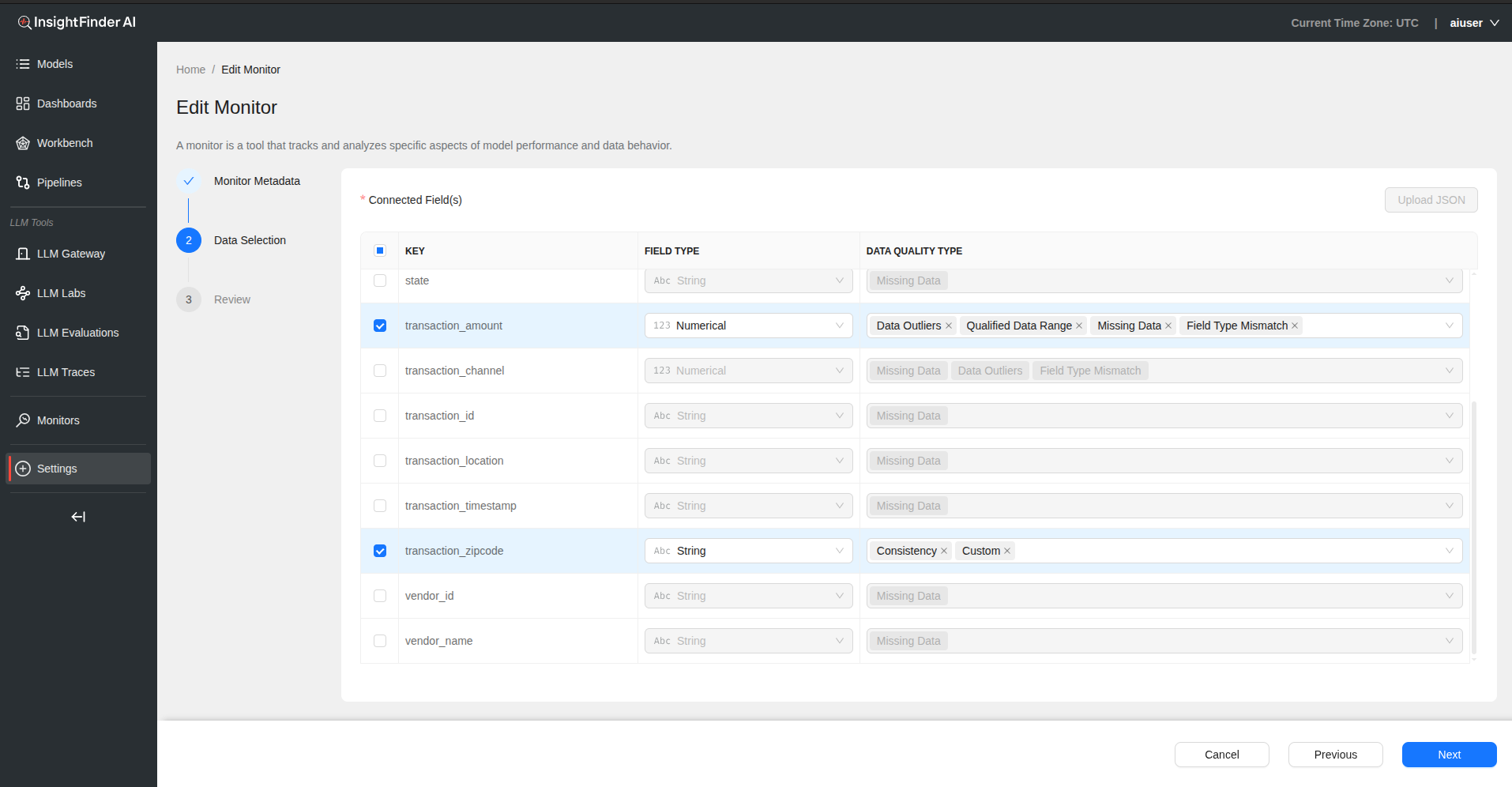Viewport: 1512px width, 787px height.
Task: Go to Monitors in the sidebar
Action: pos(58,420)
